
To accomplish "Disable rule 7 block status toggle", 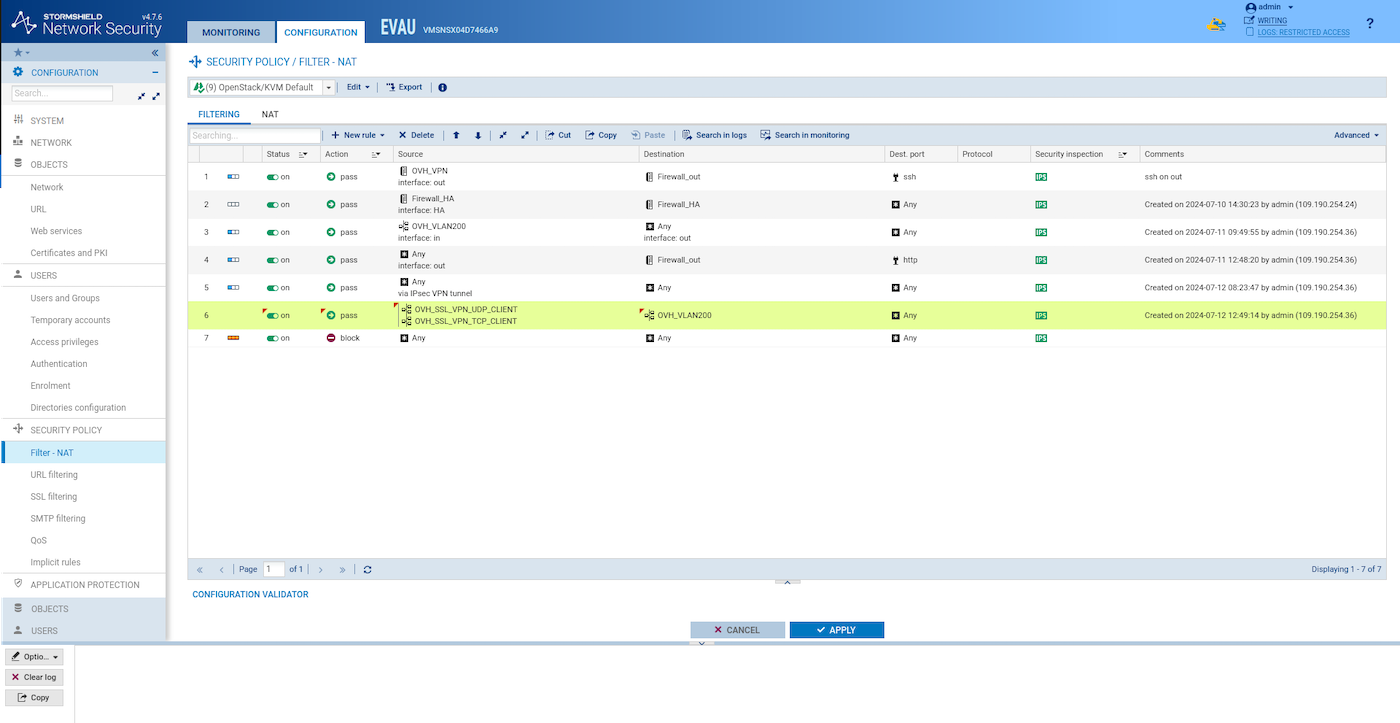I will pos(272,338).
